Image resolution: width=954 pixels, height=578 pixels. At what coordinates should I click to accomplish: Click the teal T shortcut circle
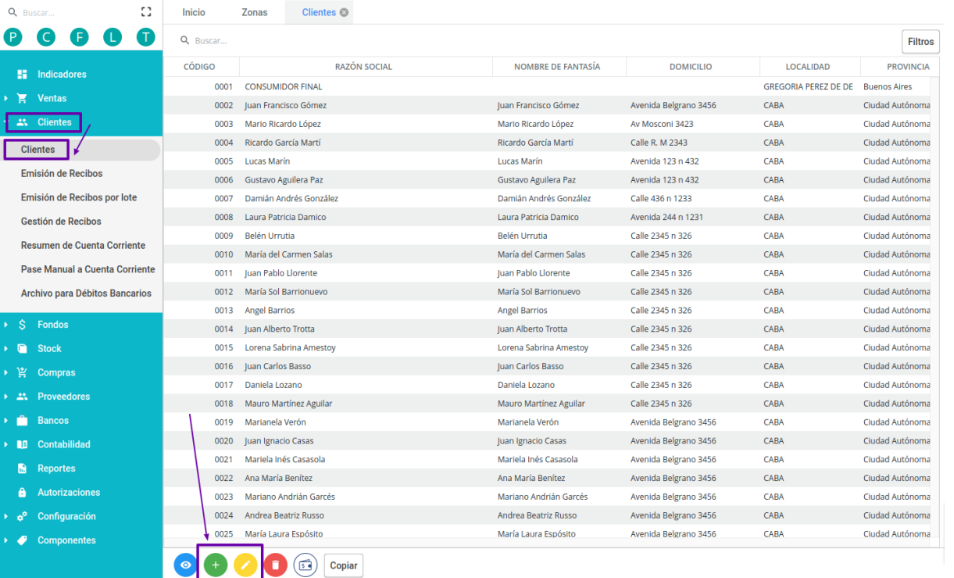145,37
